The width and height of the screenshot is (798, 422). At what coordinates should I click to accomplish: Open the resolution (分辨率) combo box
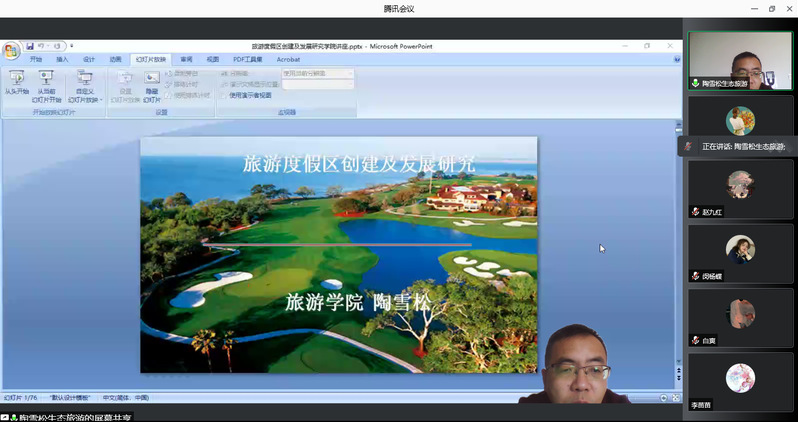[x=318, y=73]
